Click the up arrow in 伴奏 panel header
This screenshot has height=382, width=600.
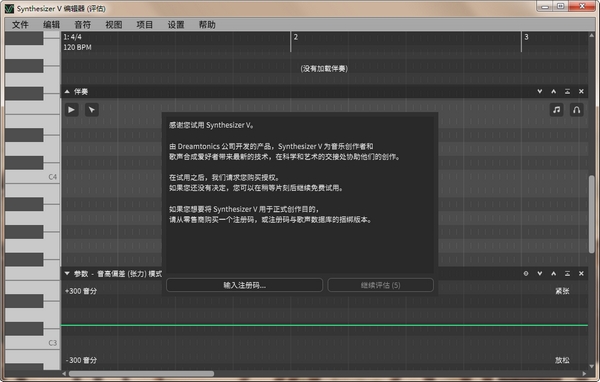tap(553, 91)
